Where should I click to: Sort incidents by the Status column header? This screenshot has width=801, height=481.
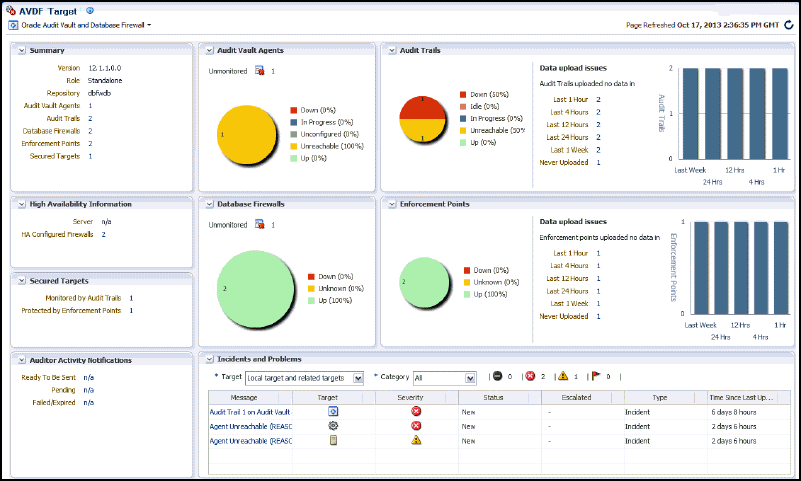click(500, 397)
